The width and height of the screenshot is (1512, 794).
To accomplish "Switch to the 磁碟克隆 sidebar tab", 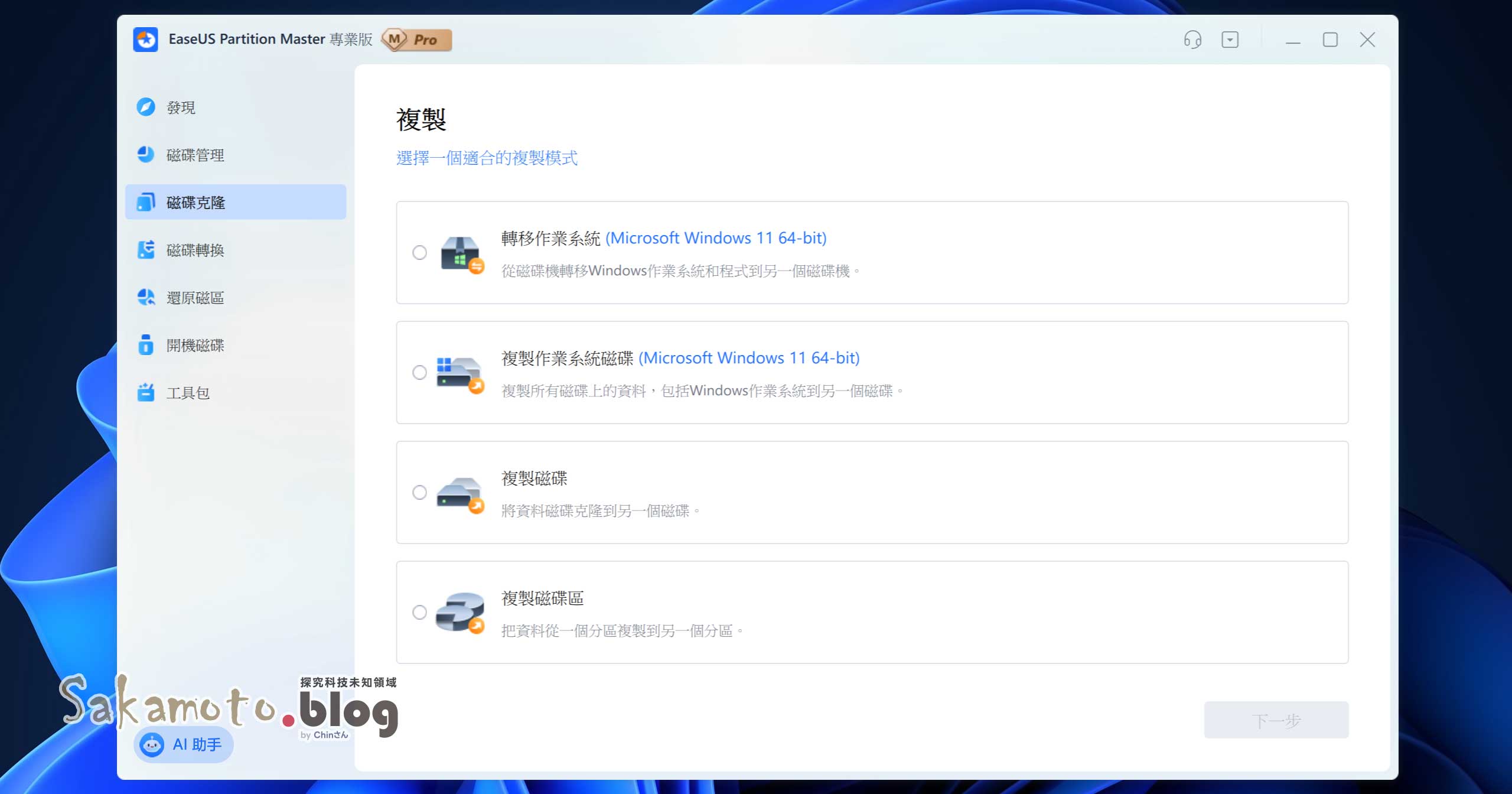I will pyautogui.click(x=195, y=202).
